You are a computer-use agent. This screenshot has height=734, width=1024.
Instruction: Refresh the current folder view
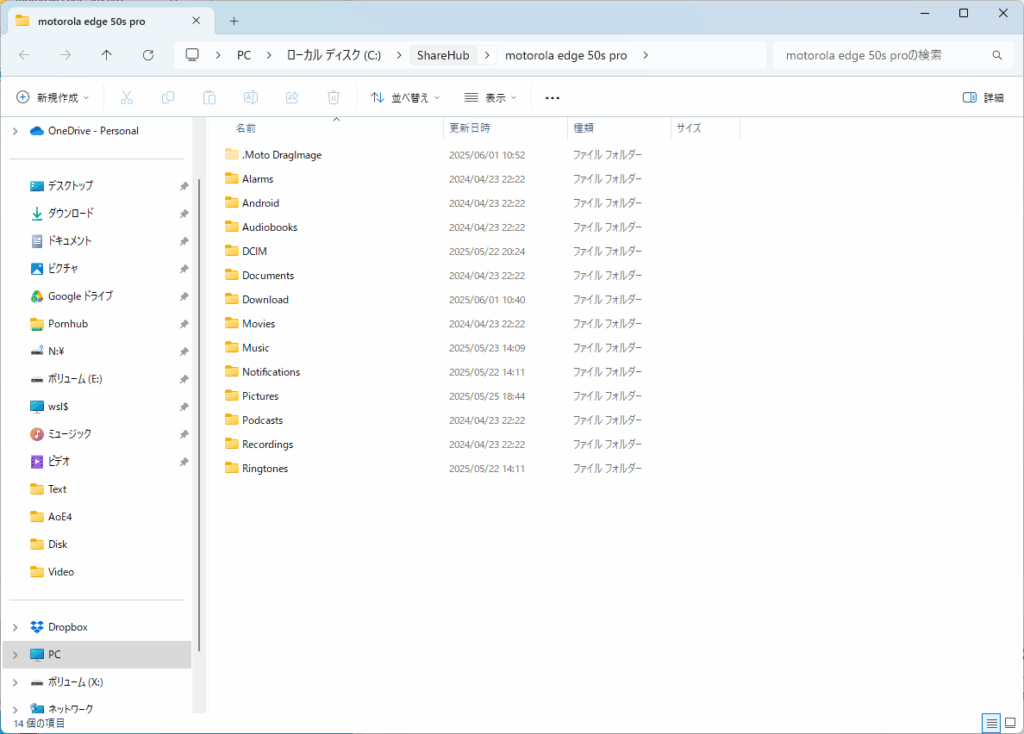[x=148, y=55]
